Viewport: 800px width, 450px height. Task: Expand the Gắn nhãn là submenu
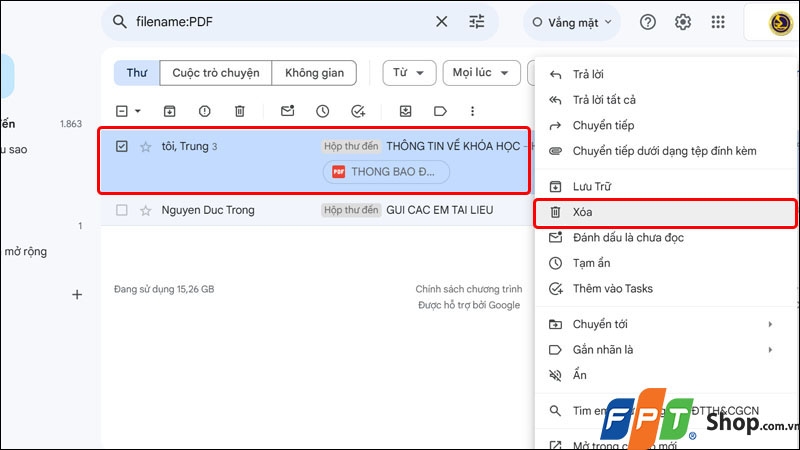(x=665, y=350)
